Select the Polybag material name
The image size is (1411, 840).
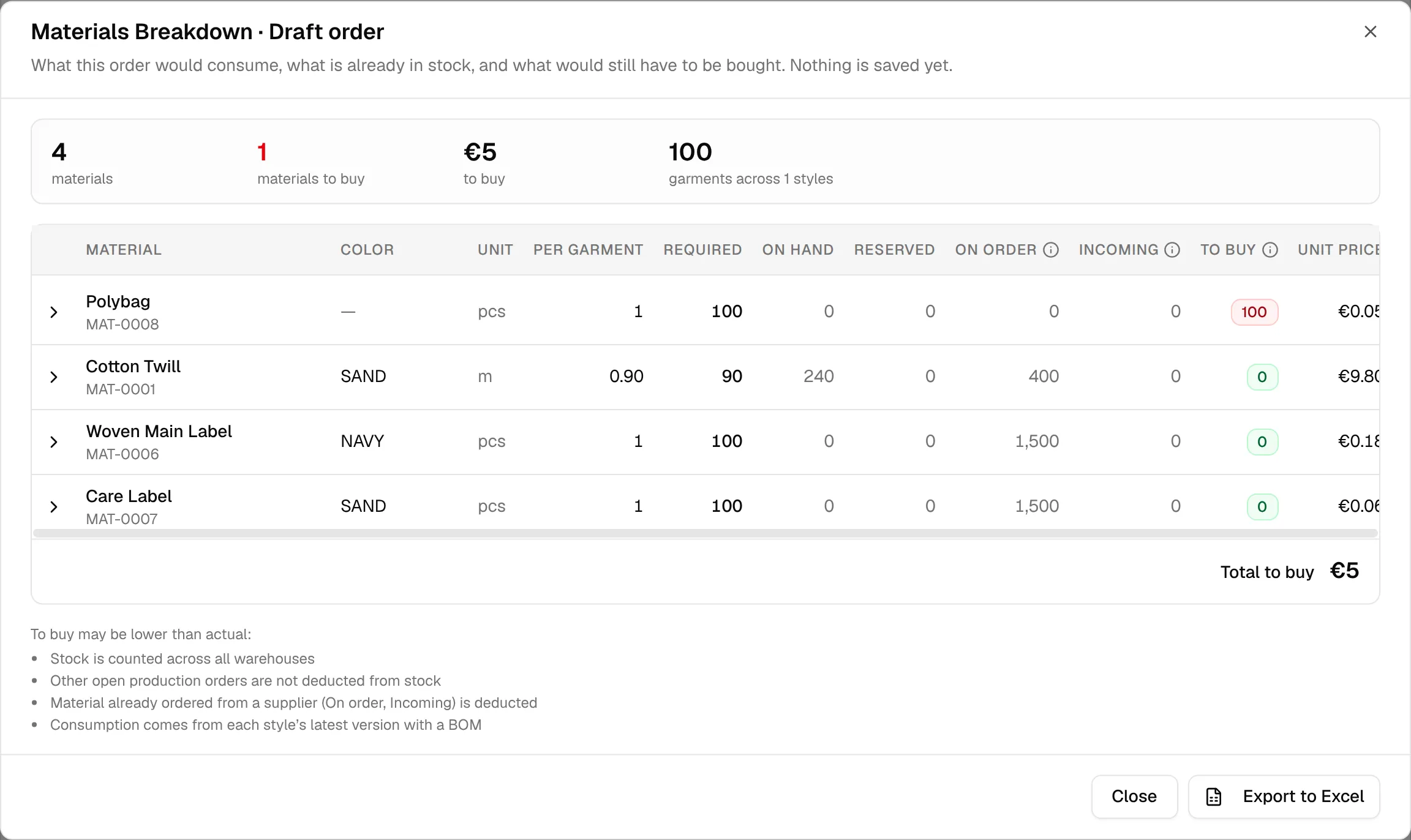click(118, 302)
